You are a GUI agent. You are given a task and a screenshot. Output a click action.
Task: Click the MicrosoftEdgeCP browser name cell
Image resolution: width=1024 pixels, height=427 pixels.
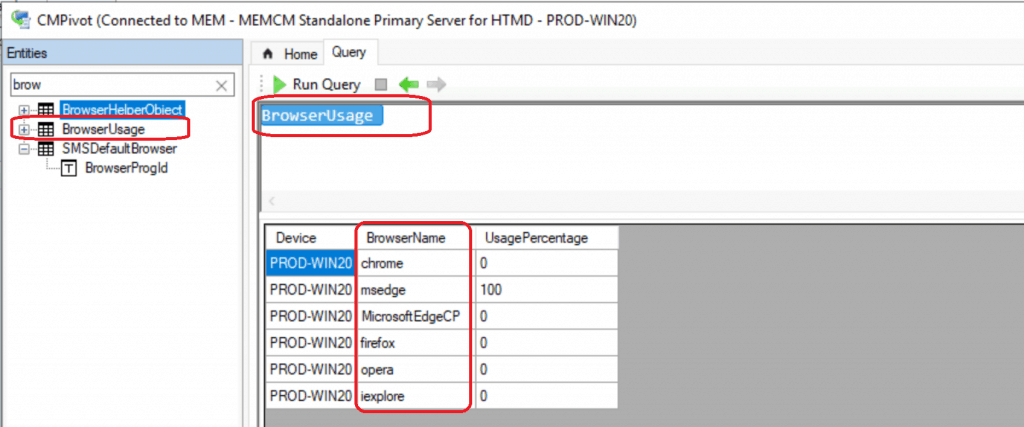(x=416, y=317)
